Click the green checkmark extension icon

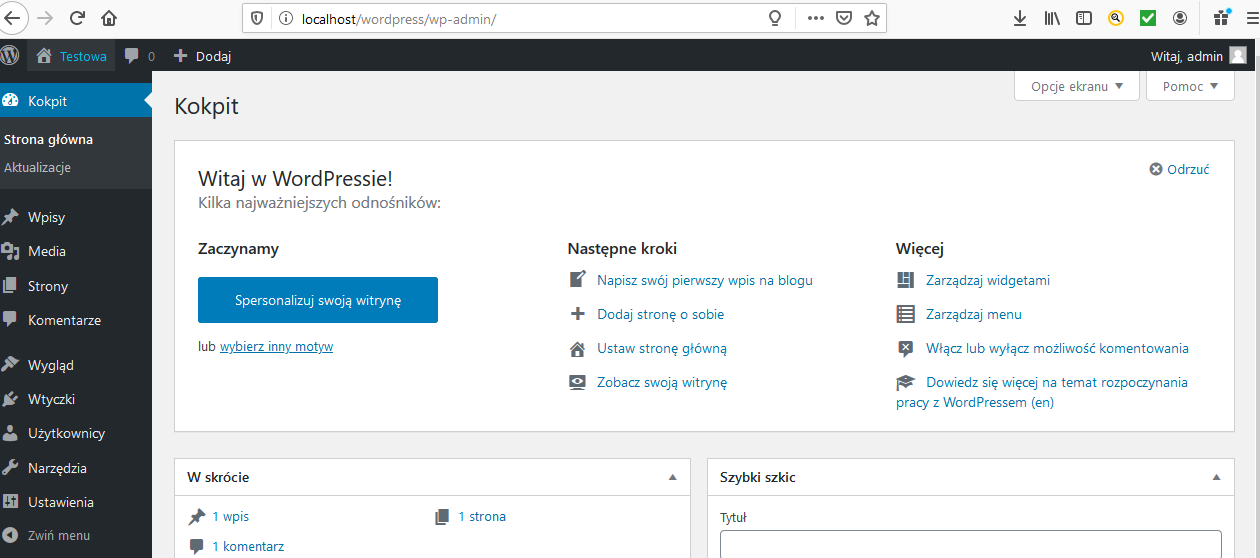(x=1148, y=18)
